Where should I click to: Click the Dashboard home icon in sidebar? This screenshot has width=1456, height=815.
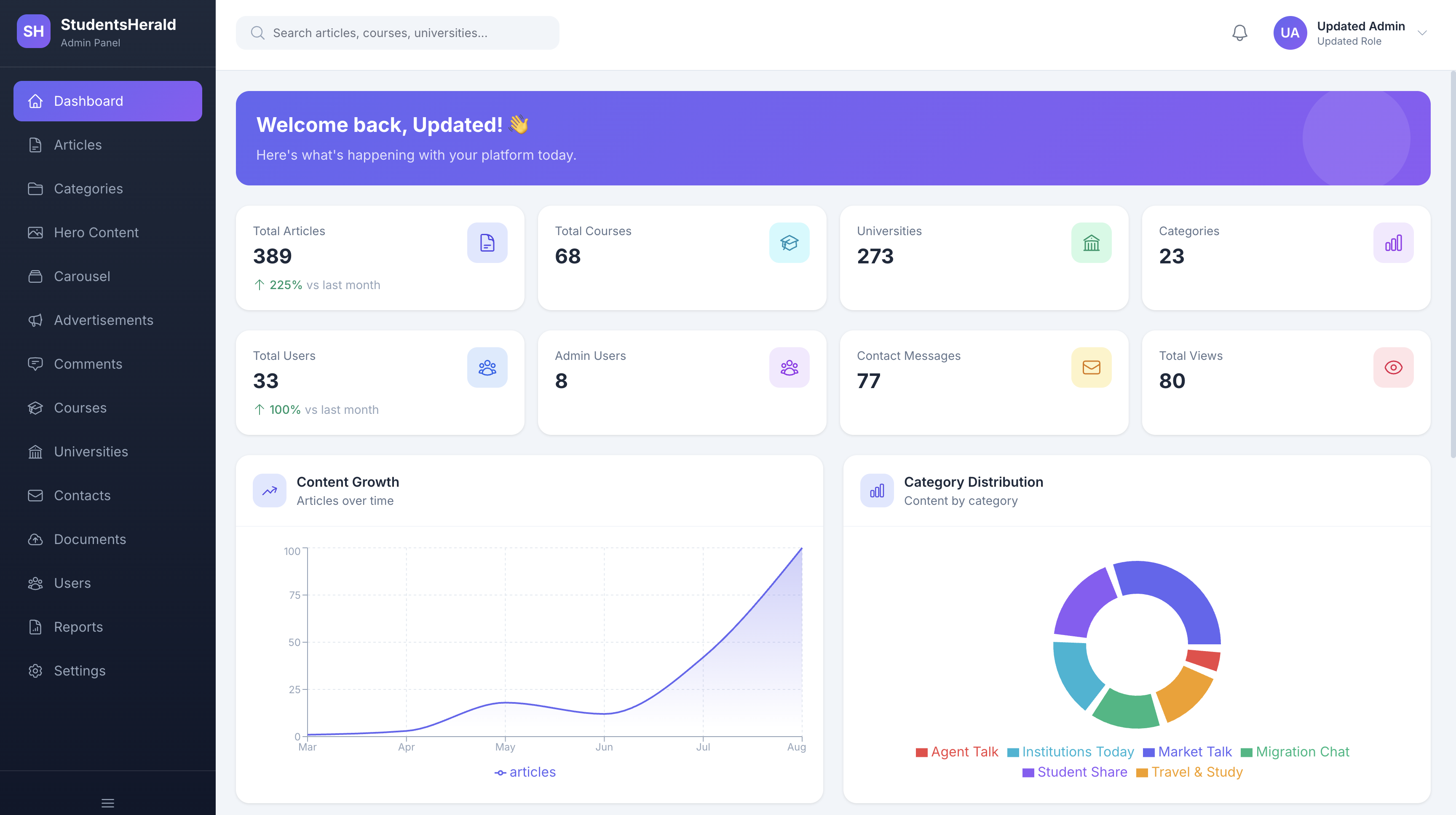tap(36, 101)
